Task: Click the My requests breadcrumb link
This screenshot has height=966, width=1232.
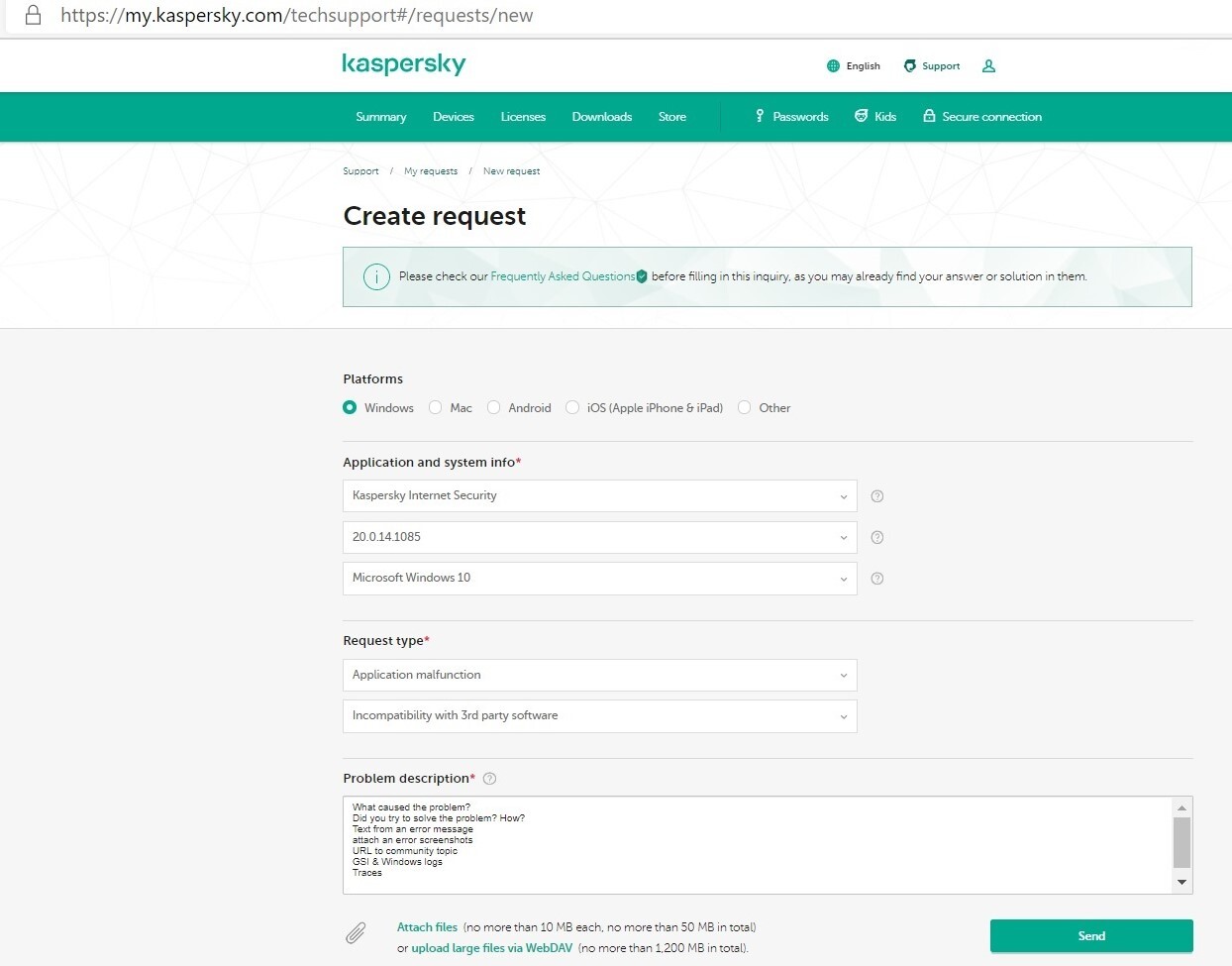Action: 431,171
